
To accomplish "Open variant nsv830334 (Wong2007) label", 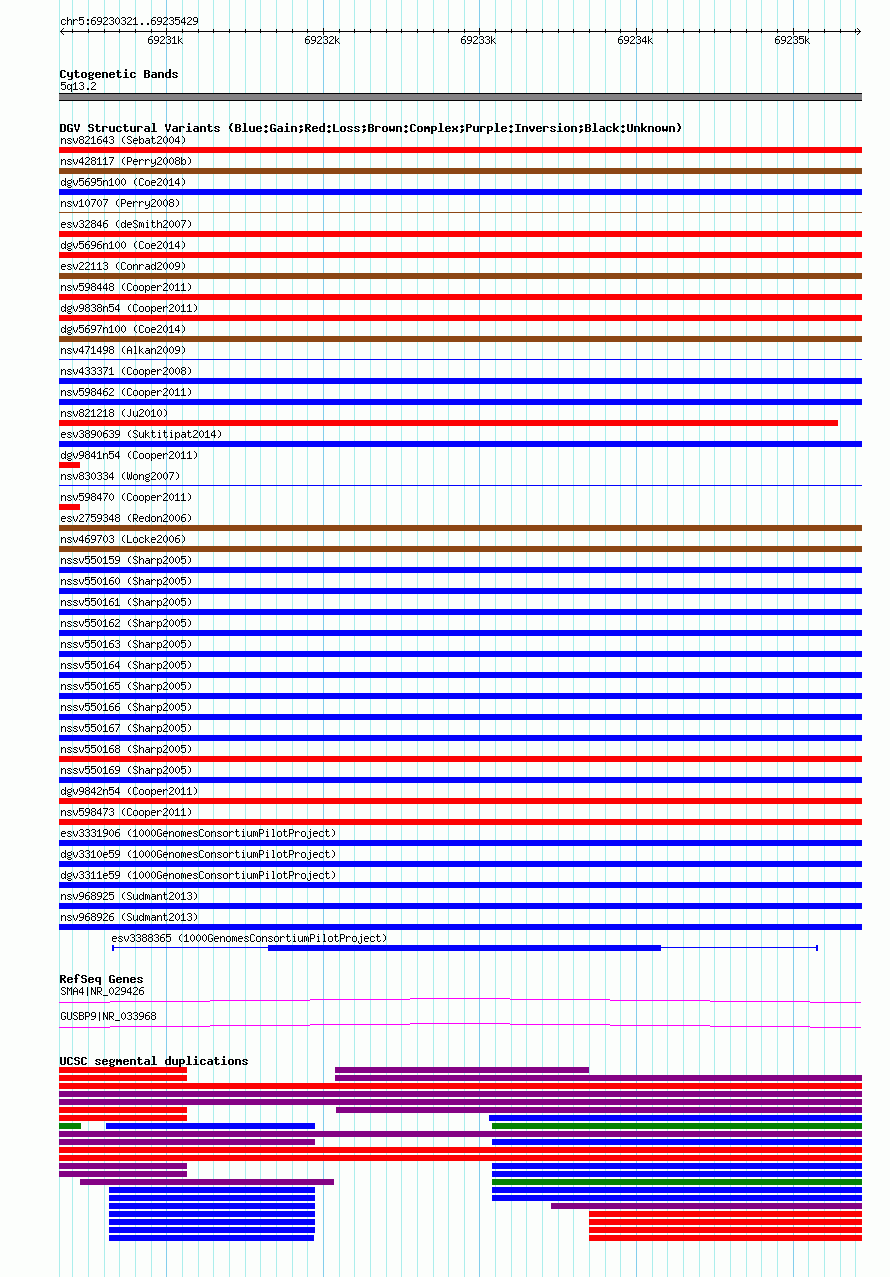I will click(120, 476).
